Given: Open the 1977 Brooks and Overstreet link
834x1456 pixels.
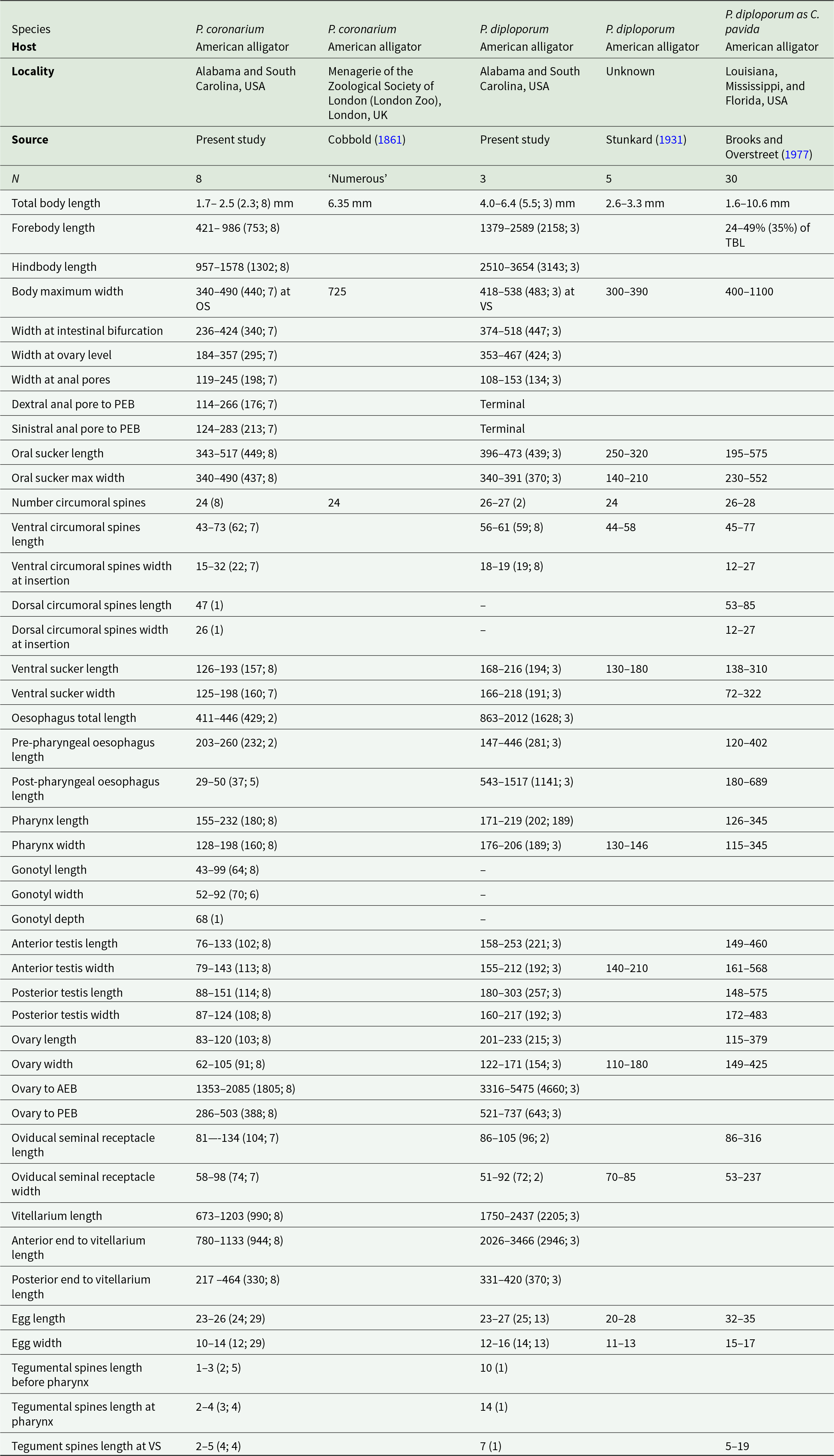Looking at the screenshot, I should click(796, 154).
